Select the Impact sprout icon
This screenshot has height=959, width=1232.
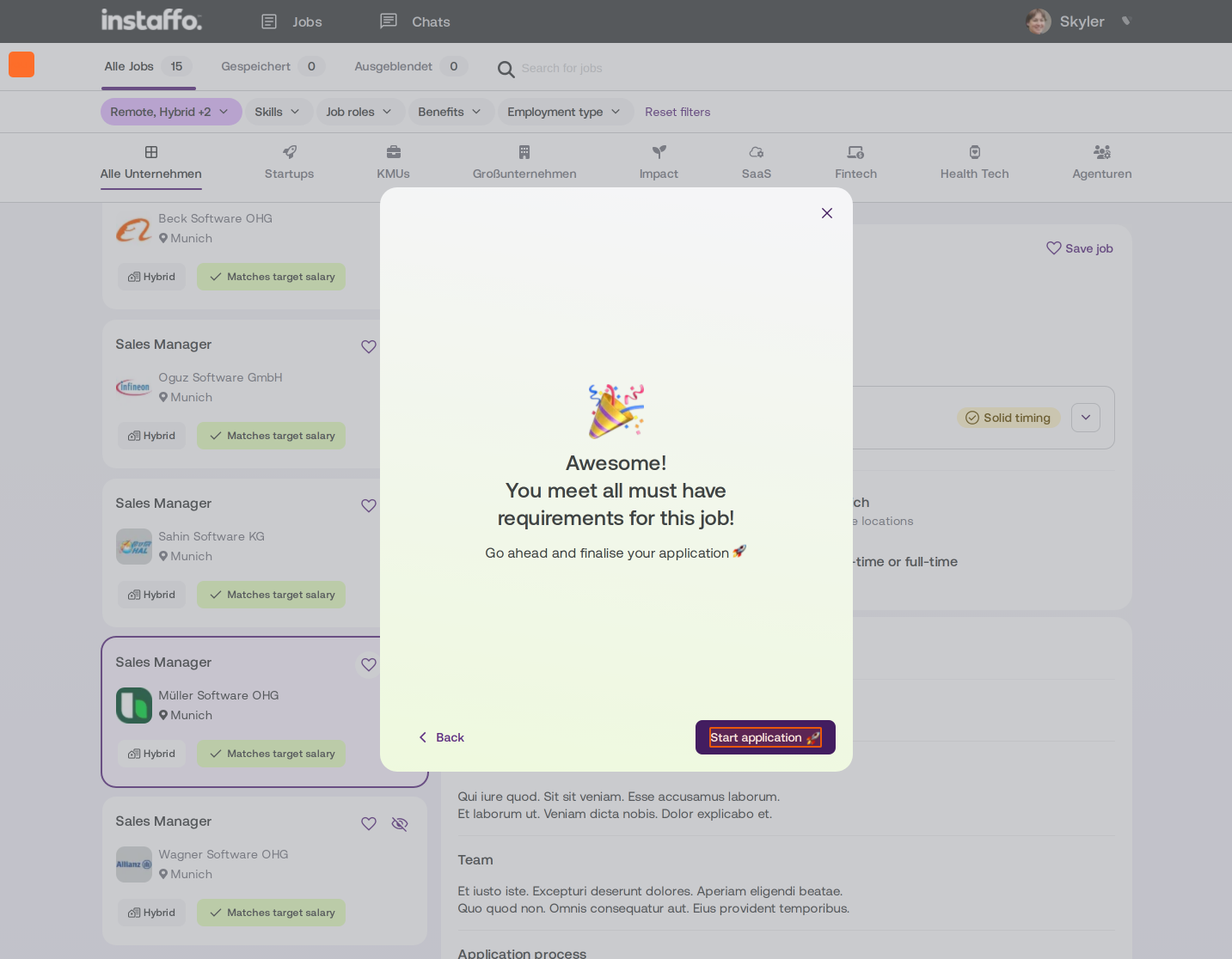659,152
